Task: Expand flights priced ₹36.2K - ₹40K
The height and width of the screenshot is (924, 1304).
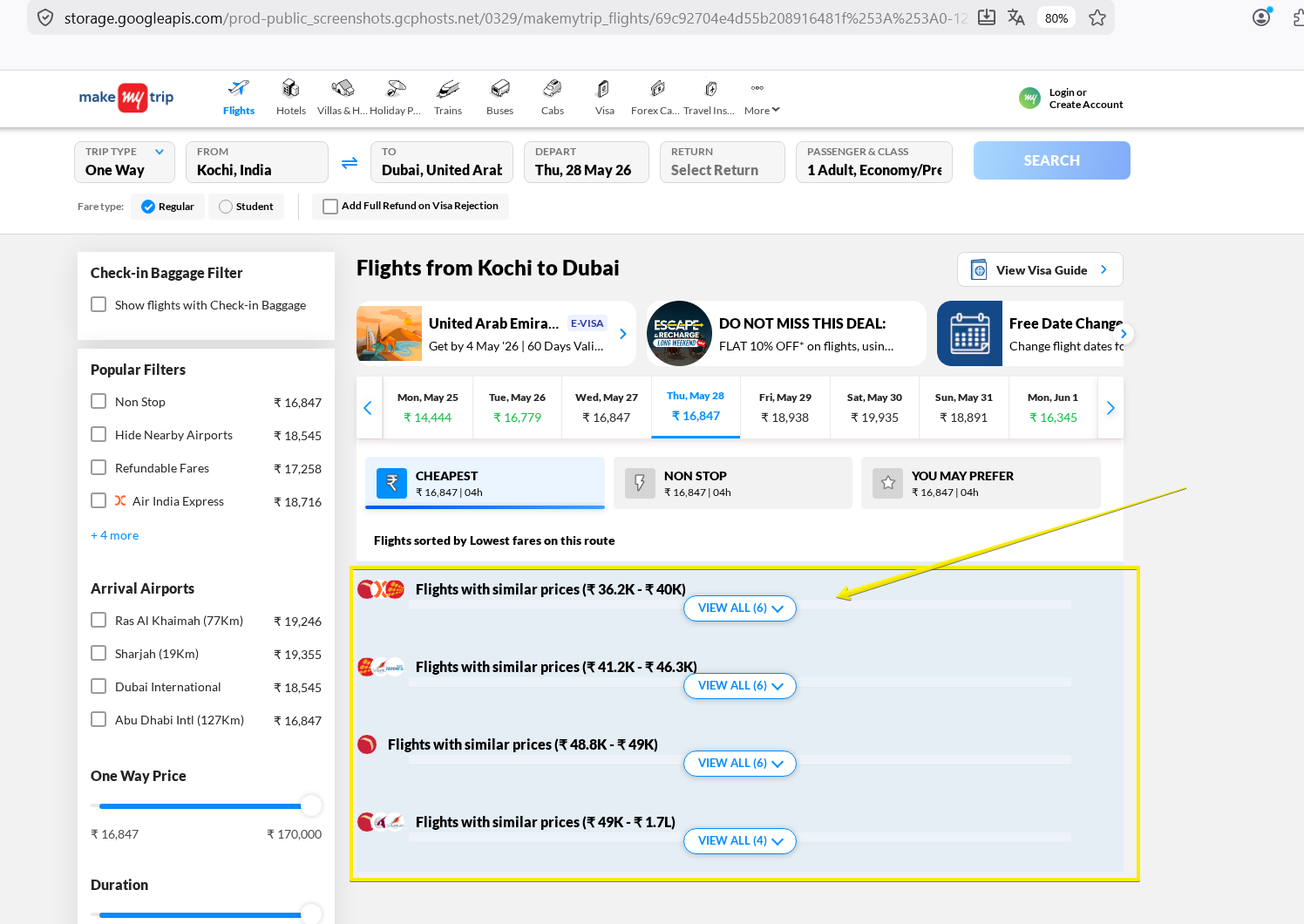Action: 739,608
